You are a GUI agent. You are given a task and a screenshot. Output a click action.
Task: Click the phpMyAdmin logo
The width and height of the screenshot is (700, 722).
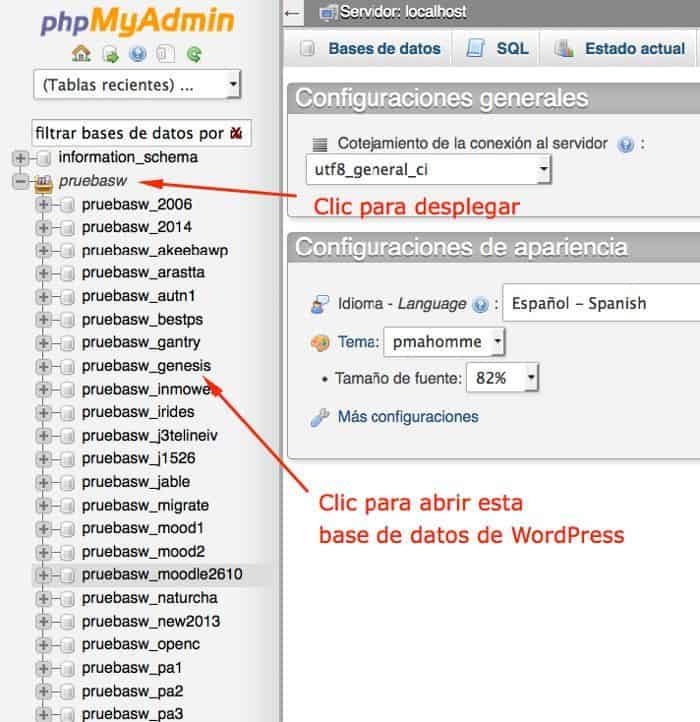tap(138, 22)
